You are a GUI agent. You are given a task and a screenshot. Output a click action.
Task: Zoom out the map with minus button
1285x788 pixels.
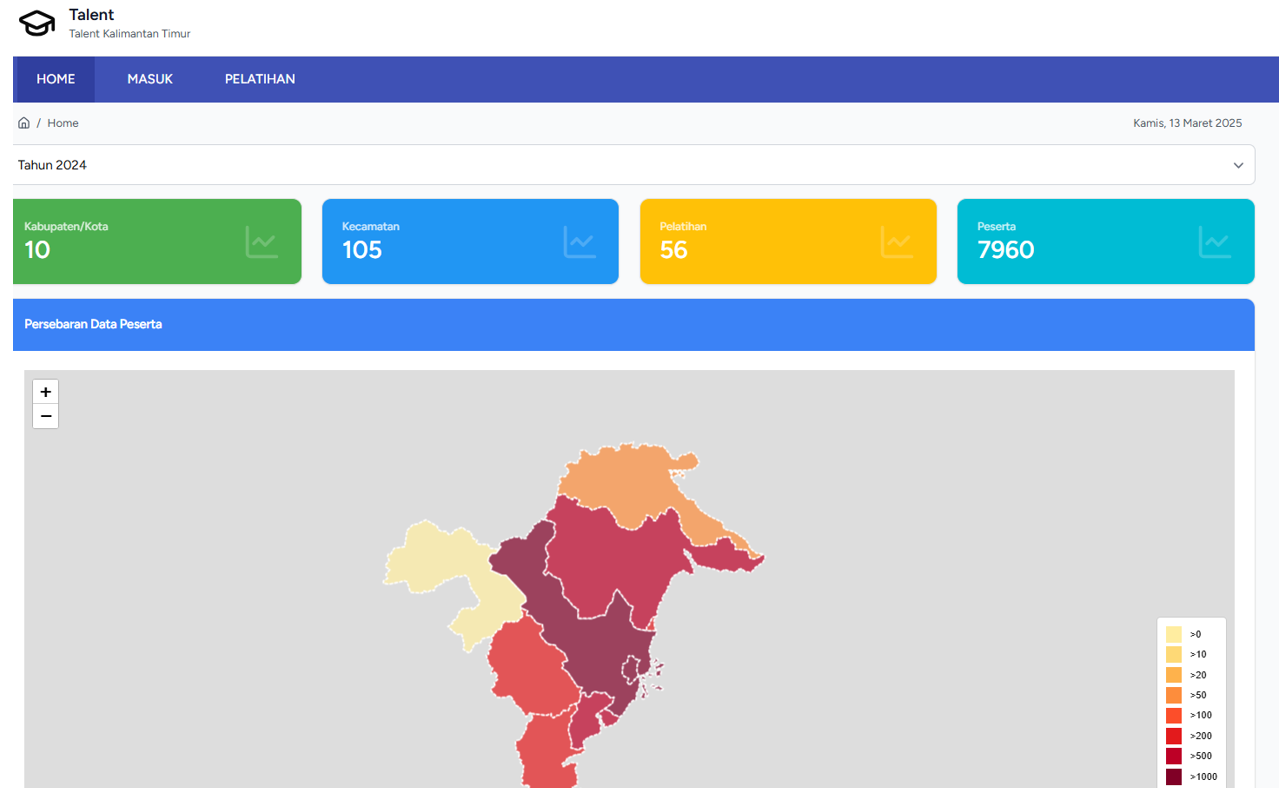tap(46, 416)
